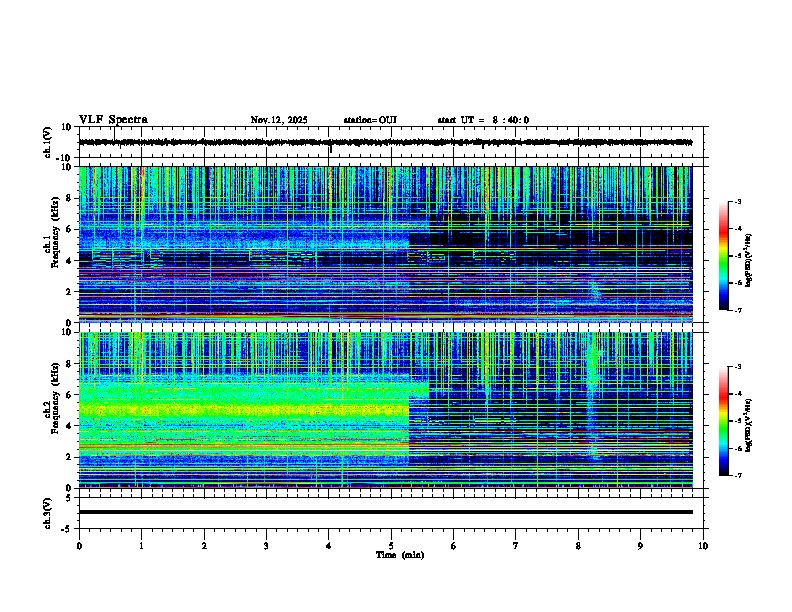Click the date "Nov.12, 2025"
Image resolution: width=792 pixels, height=612 pixels.
pos(279,120)
